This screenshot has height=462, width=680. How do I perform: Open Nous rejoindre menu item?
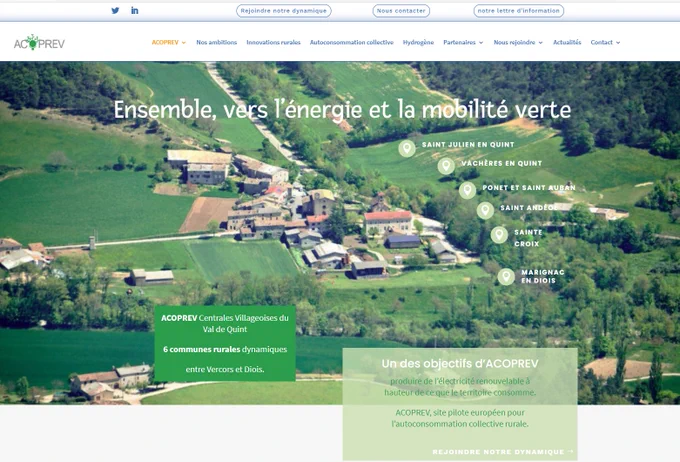514,42
